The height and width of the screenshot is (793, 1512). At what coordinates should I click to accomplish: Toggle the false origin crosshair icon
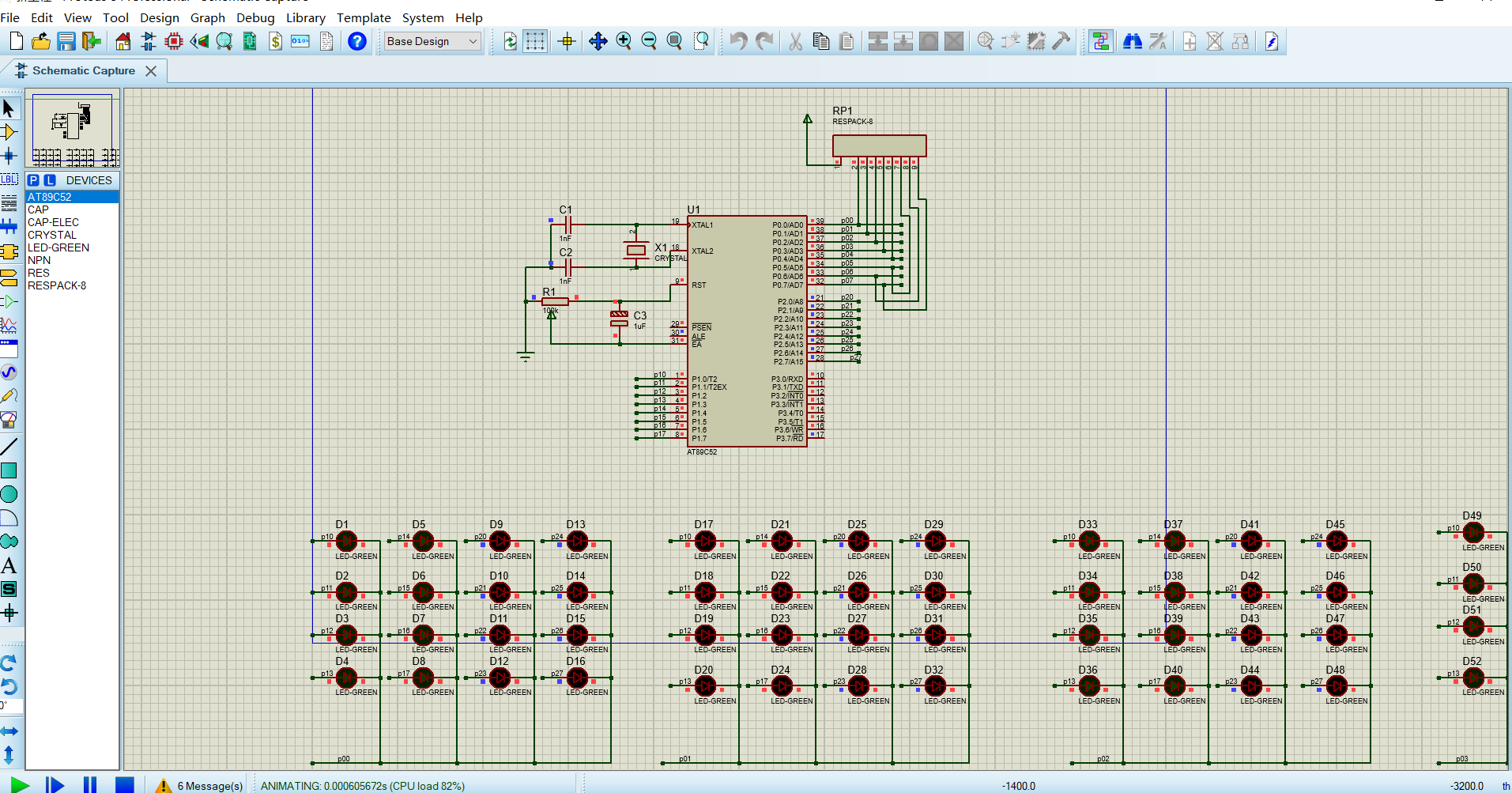coord(567,41)
